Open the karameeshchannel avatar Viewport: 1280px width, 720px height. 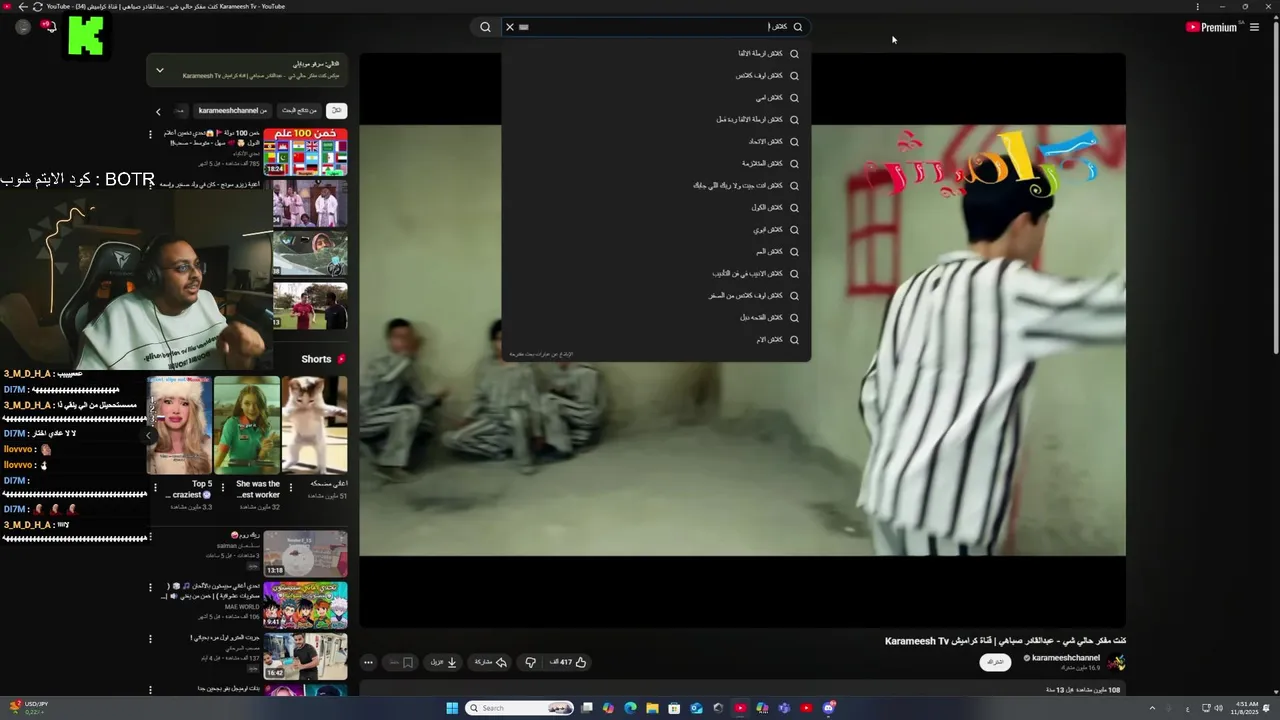coord(1116,662)
